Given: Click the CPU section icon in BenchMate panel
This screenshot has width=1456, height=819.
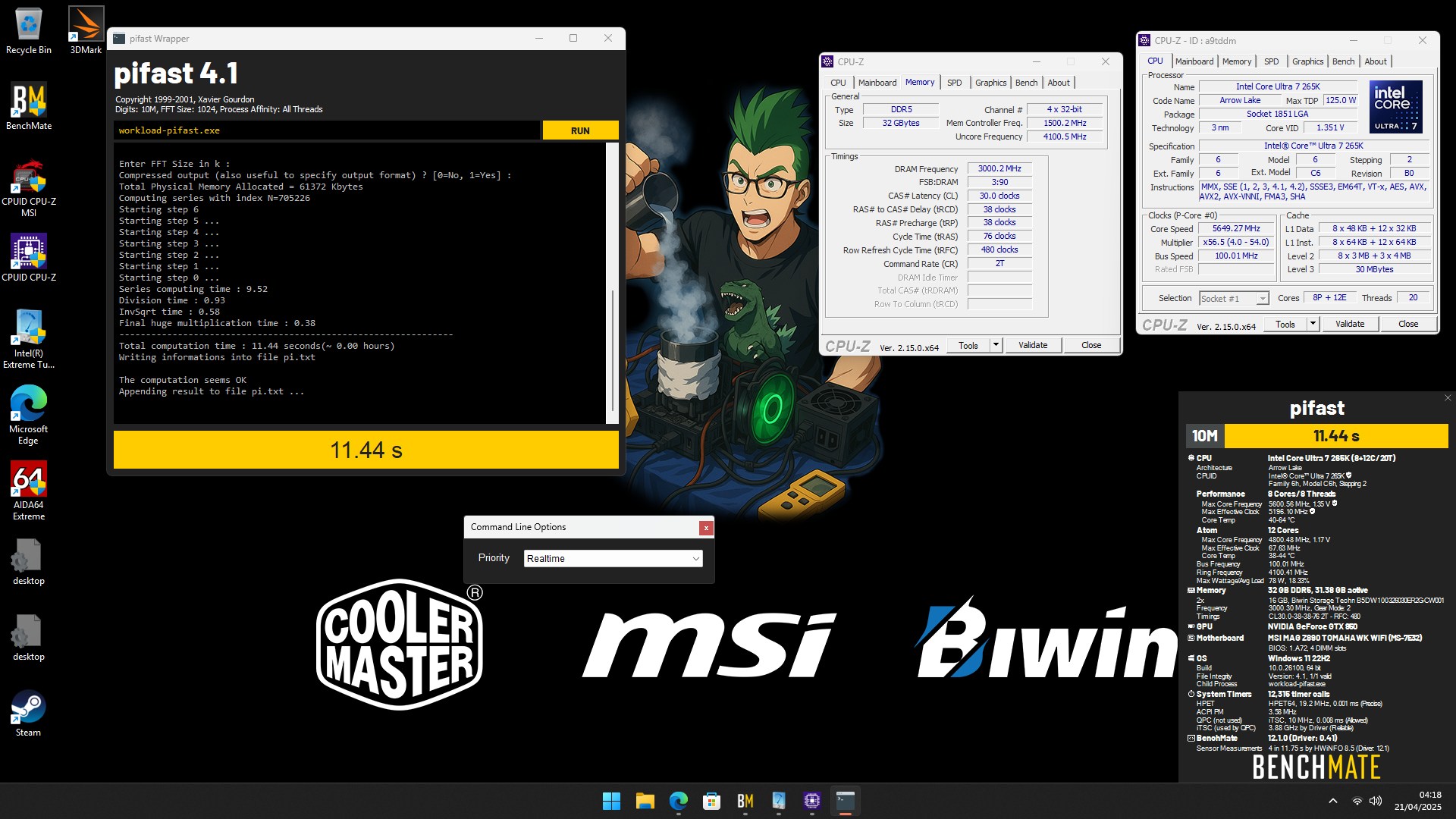Looking at the screenshot, I should (x=1191, y=458).
